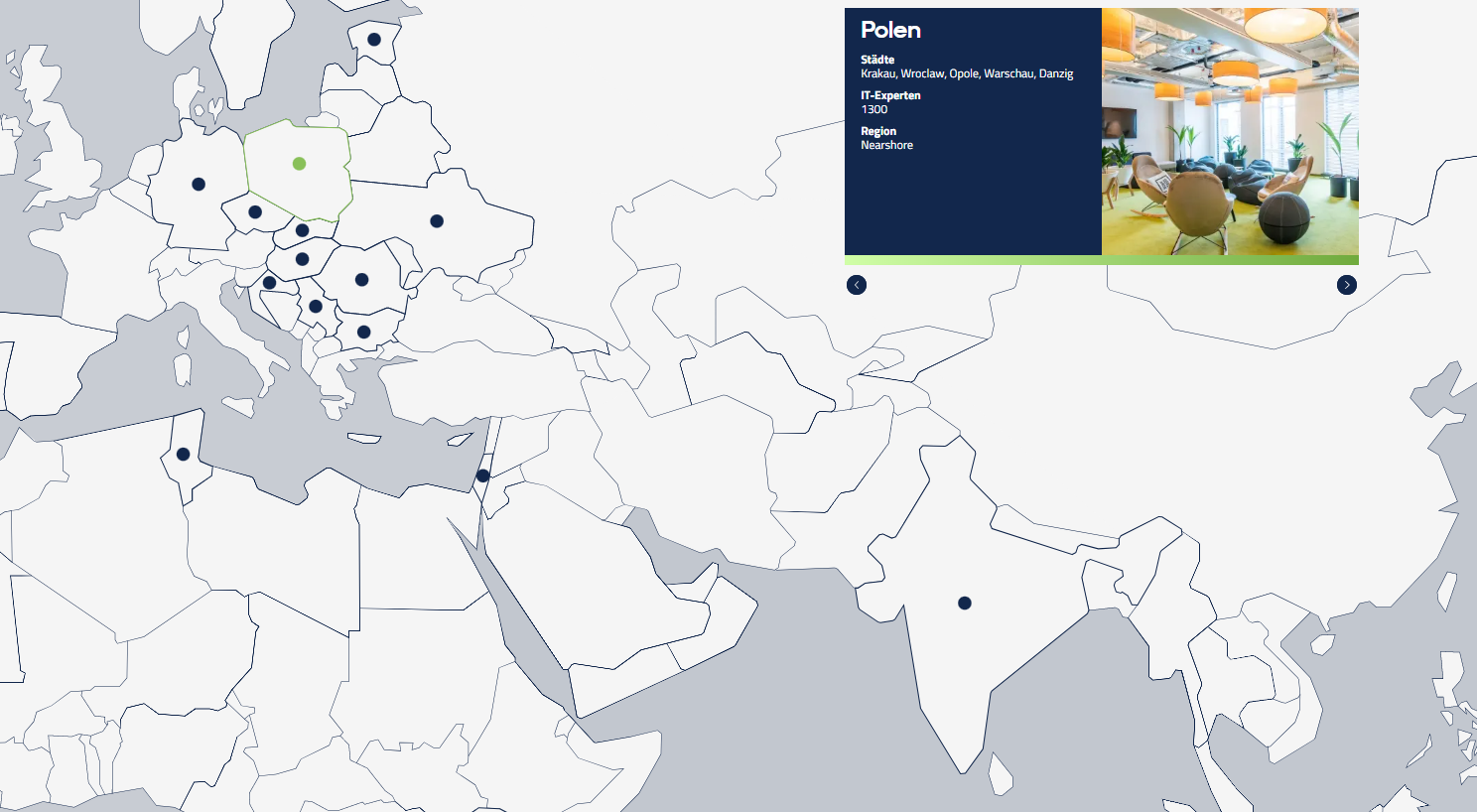
Task: Select the Czech Republic map dot
Action: (x=255, y=212)
